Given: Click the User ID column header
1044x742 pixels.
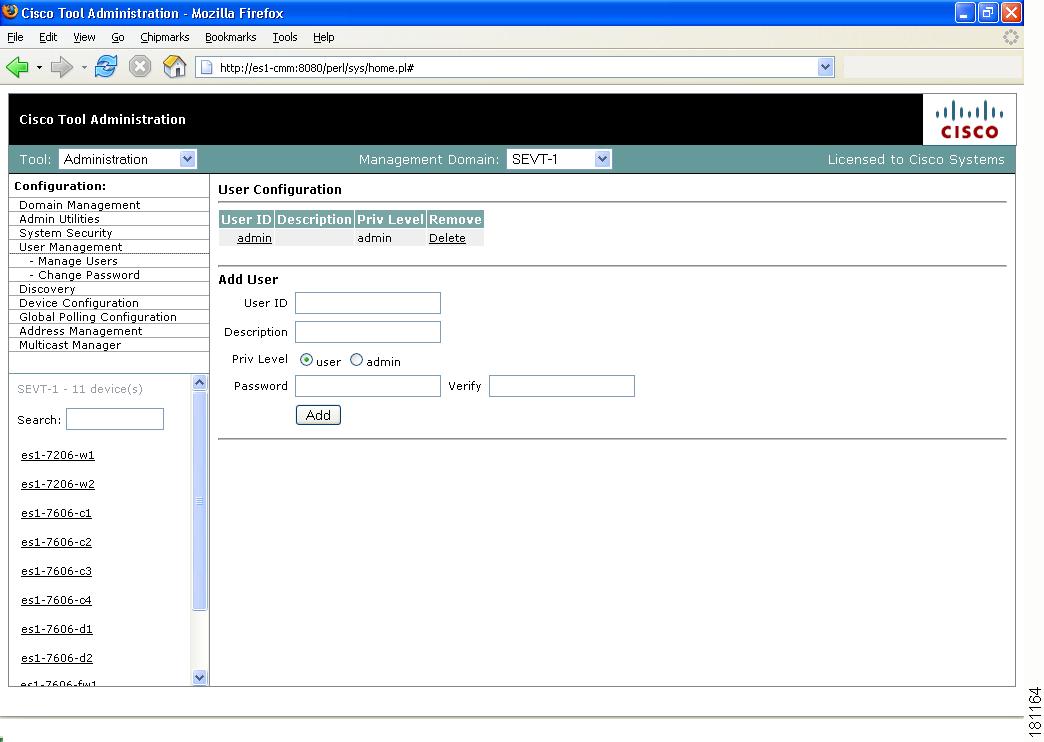Looking at the screenshot, I should [246, 219].
